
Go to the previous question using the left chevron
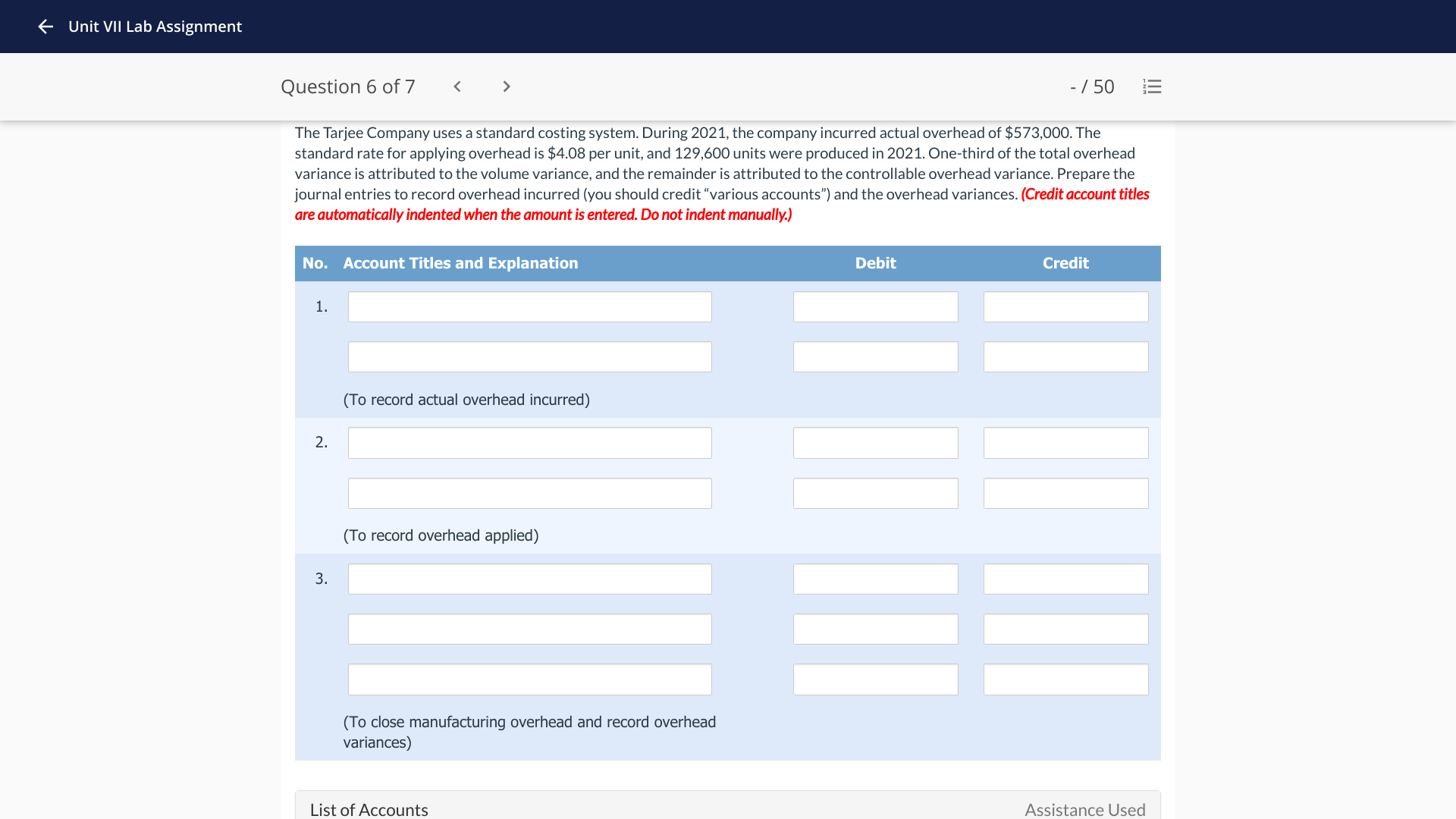tap(457, 86)
